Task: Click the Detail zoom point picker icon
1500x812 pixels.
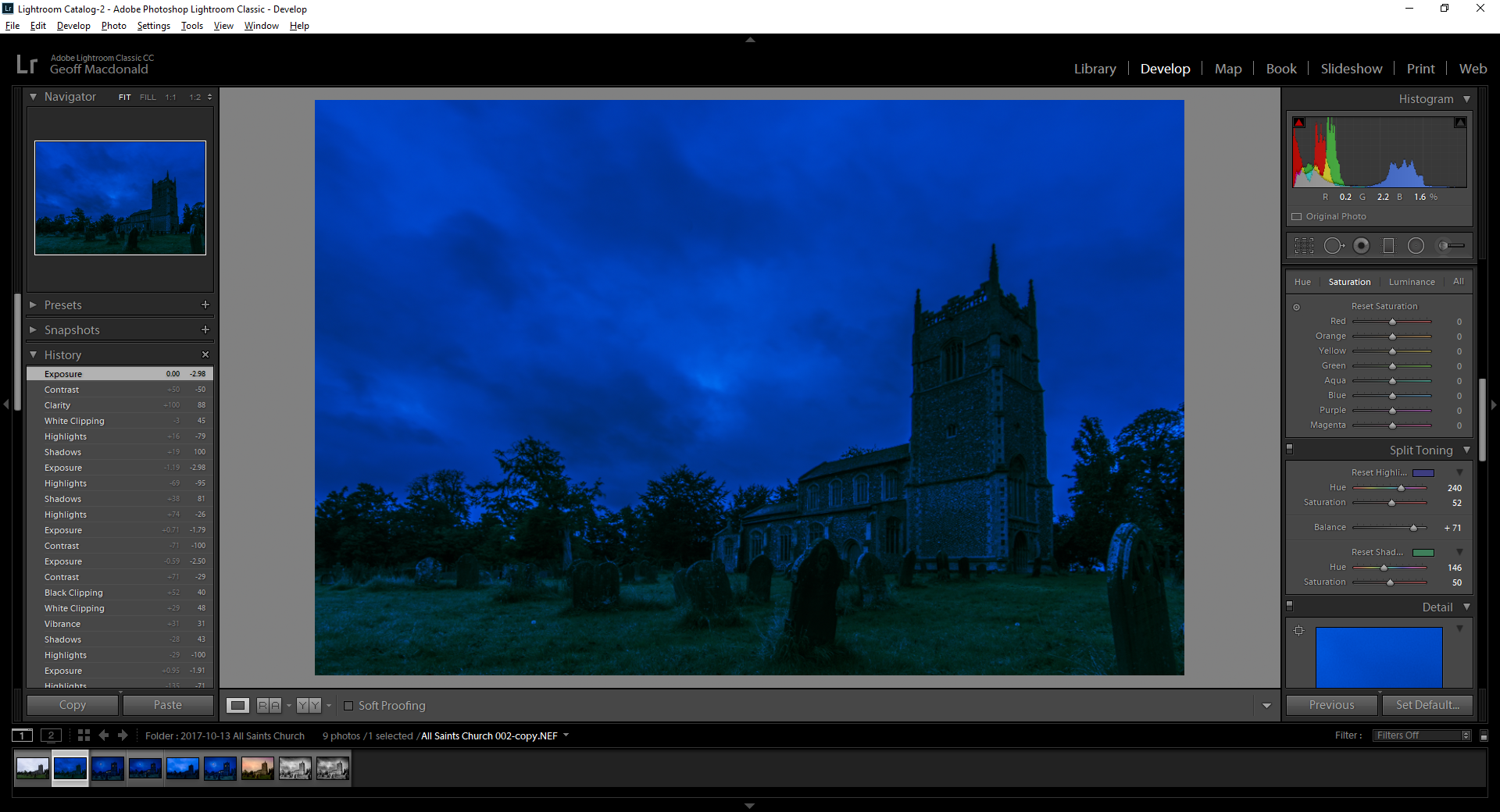Action: pos(1299,631)
